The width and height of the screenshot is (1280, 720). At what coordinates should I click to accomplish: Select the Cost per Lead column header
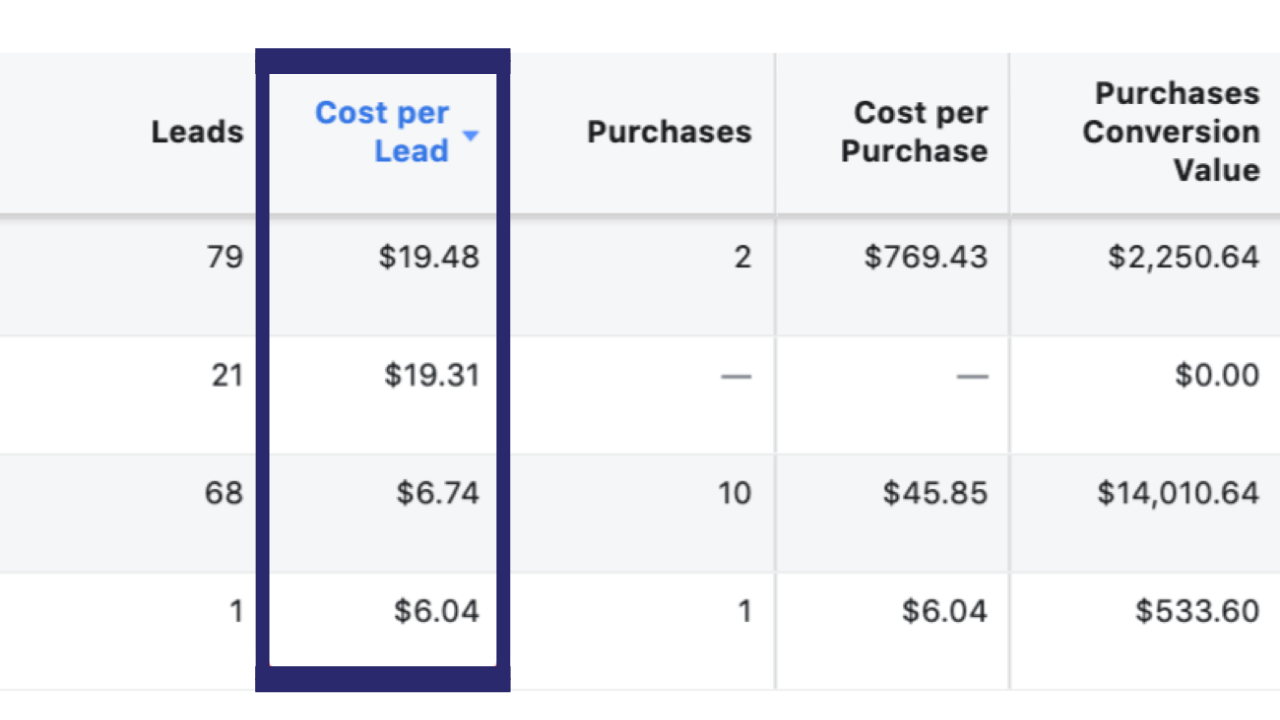pos(382,132)
